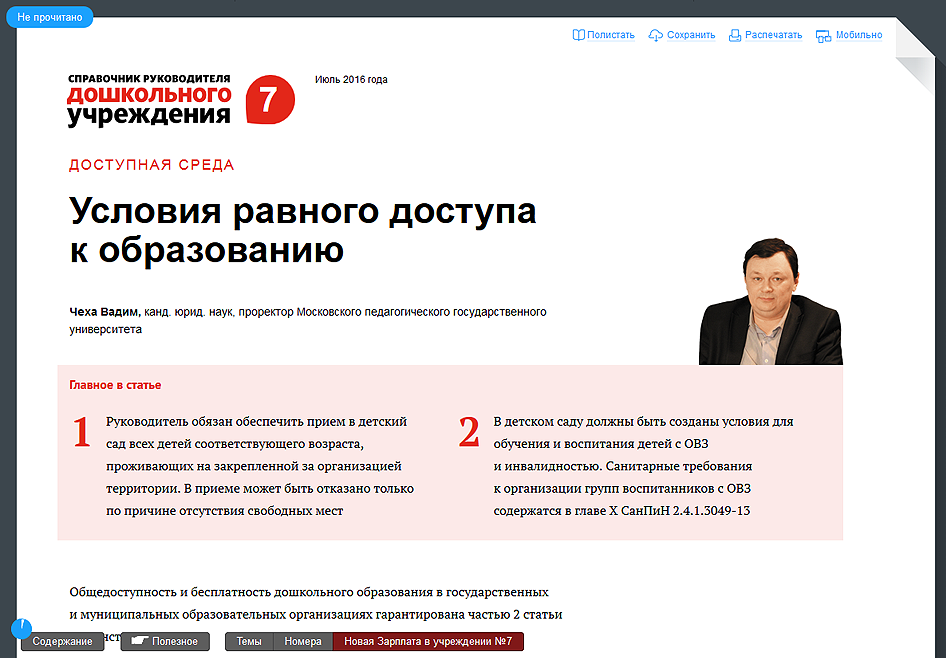The height and width of the screenshot is (658, 946).
Task: Click the red issue number 7 badge
Action: point(270,100)
